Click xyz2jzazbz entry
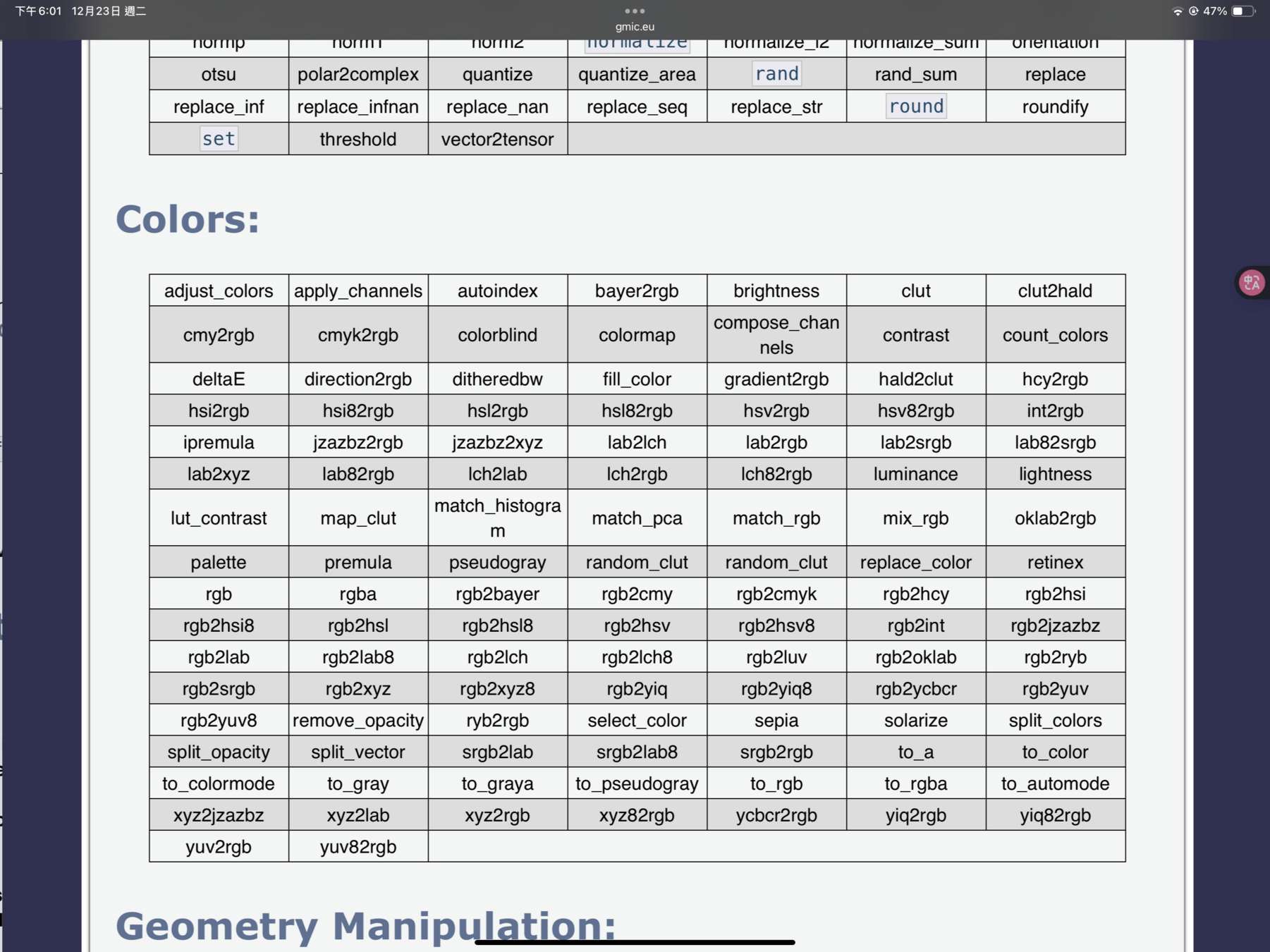 (219, 815)
